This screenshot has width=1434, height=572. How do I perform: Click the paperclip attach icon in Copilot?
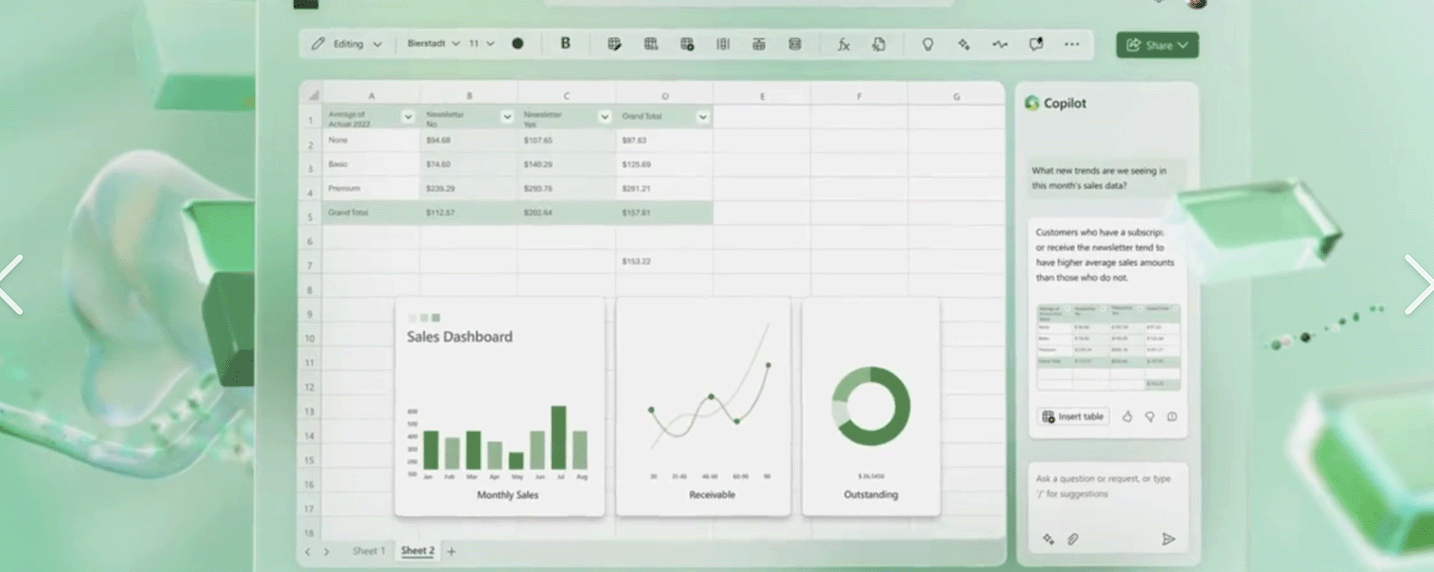(1073, 539)
